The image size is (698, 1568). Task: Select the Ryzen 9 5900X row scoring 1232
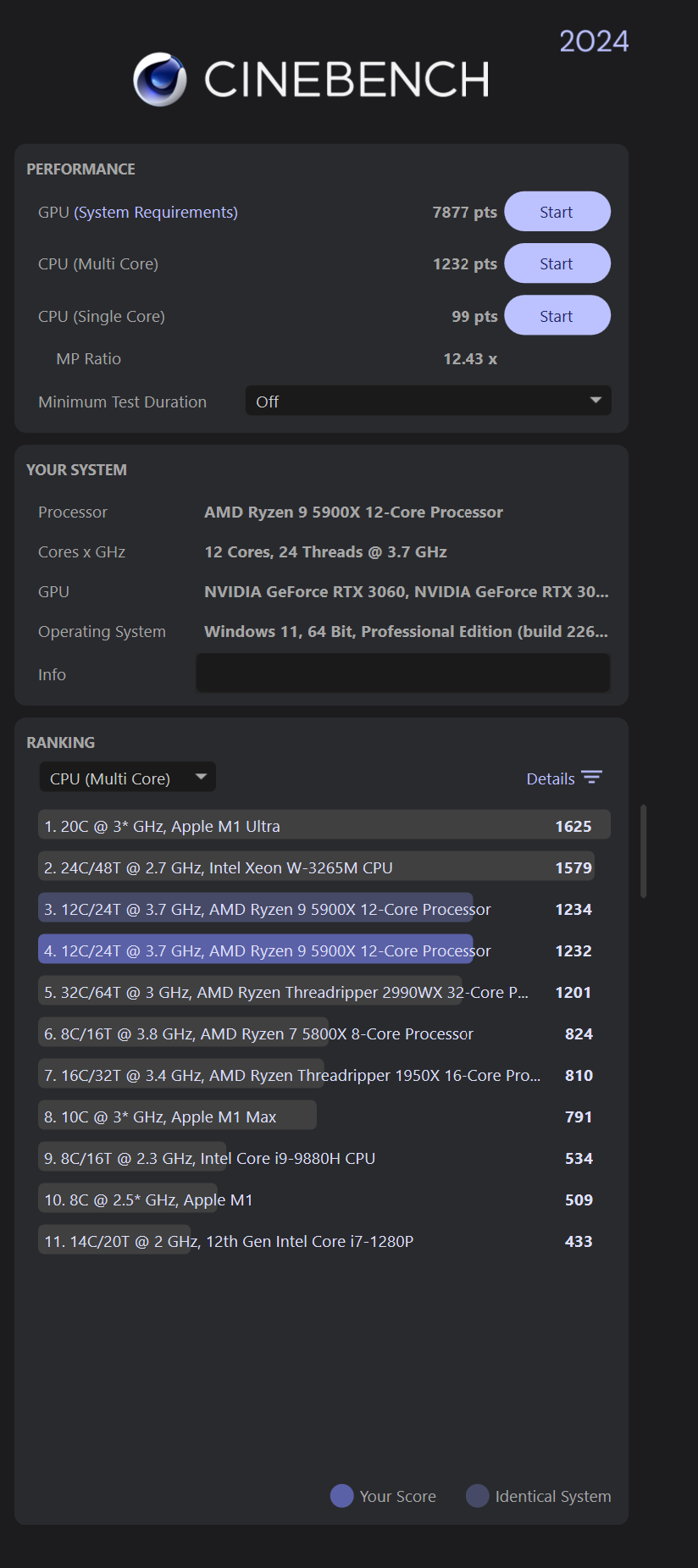[x=324, y=950]
